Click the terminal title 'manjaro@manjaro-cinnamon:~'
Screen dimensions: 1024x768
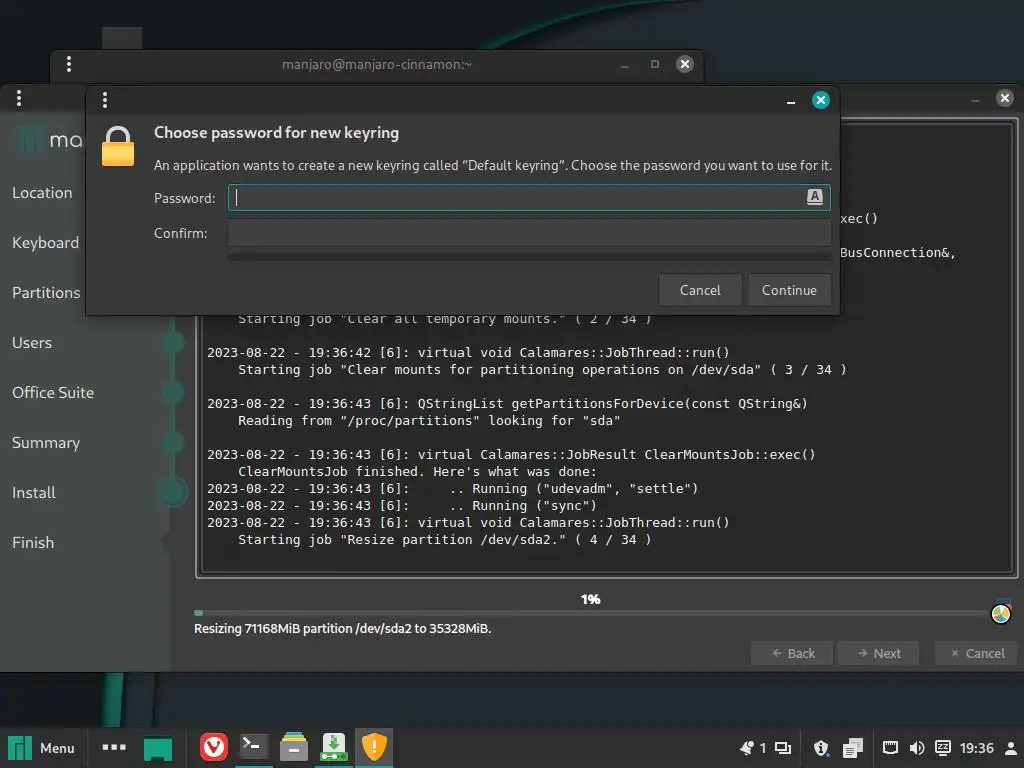click(x=377, y=64)
